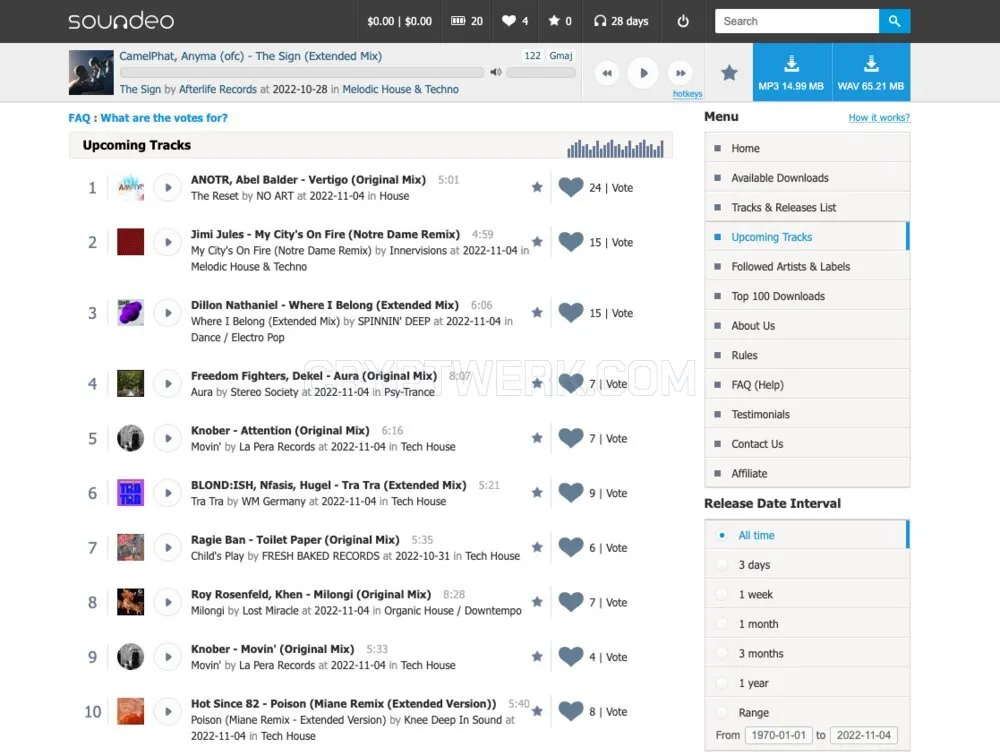Play the current track in the player
This screenshot has width=1000, height=756.
pyautogui.click(x=643, y=73)
